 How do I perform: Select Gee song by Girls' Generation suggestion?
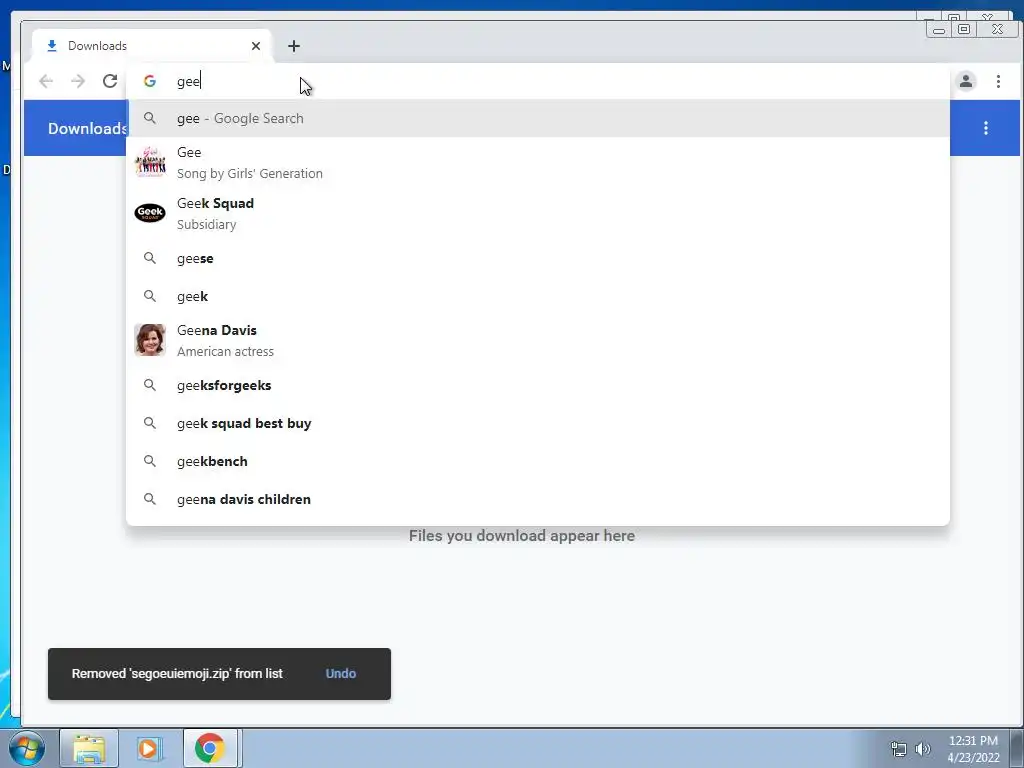click(x=537, y=163)
